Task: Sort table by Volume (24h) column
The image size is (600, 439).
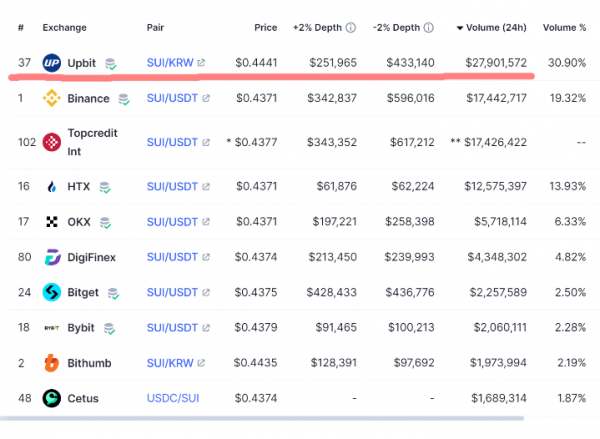Action: 497,26
